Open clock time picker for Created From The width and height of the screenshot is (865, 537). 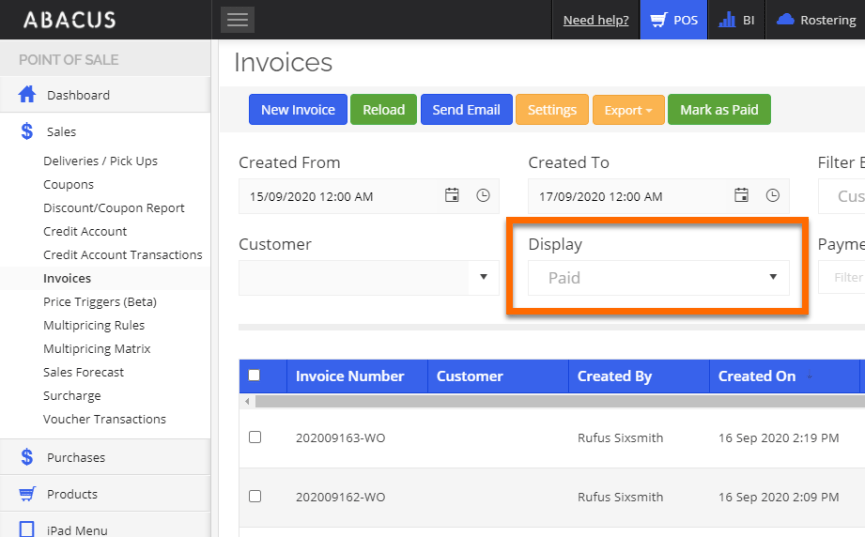tap(483, 196)
